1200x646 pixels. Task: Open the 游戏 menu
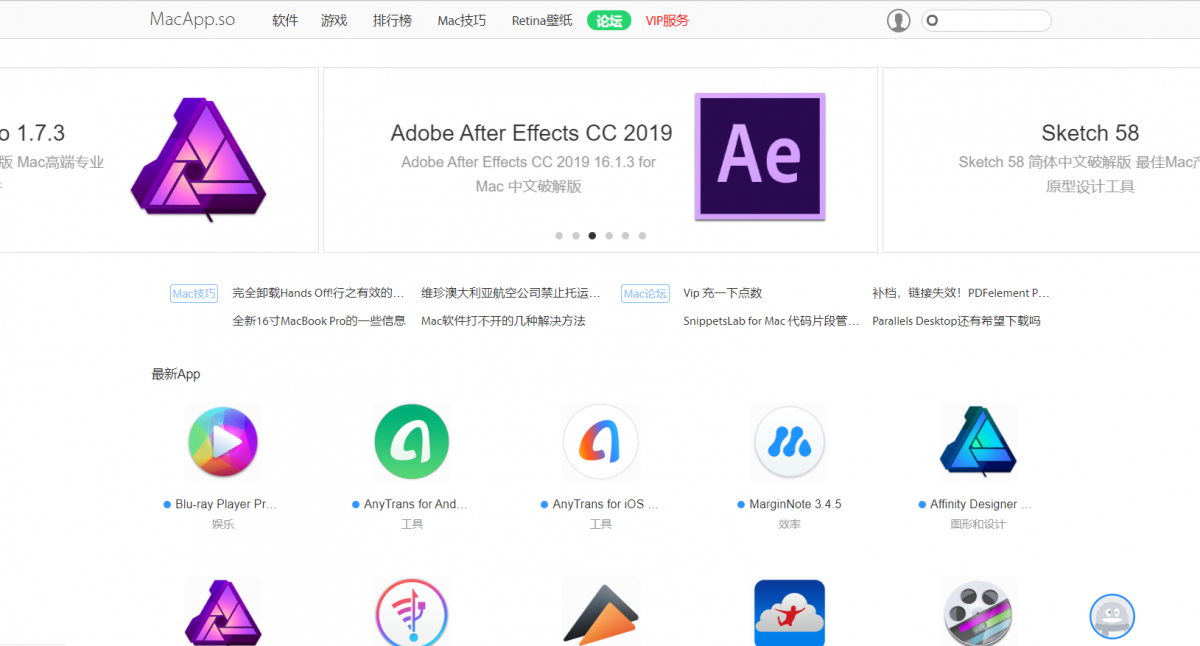point(334,20)
